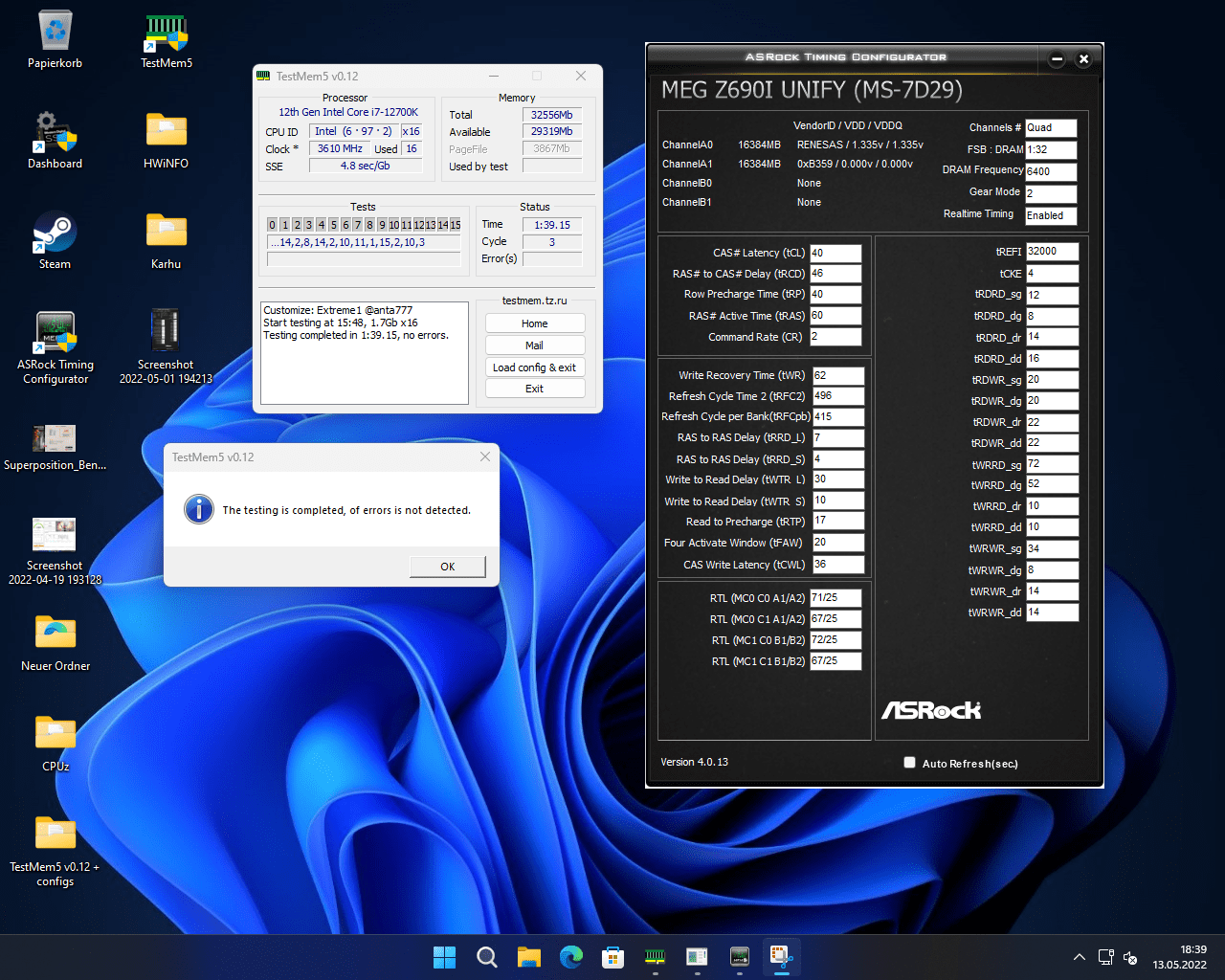The width and height of the screenshot is (1225, 980).
Task: Click Mail button in TestMem5
Action: click(535, 345)
